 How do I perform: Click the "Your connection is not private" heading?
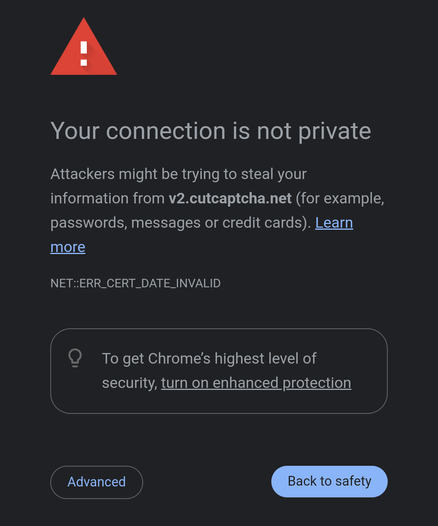coord(211,131)
